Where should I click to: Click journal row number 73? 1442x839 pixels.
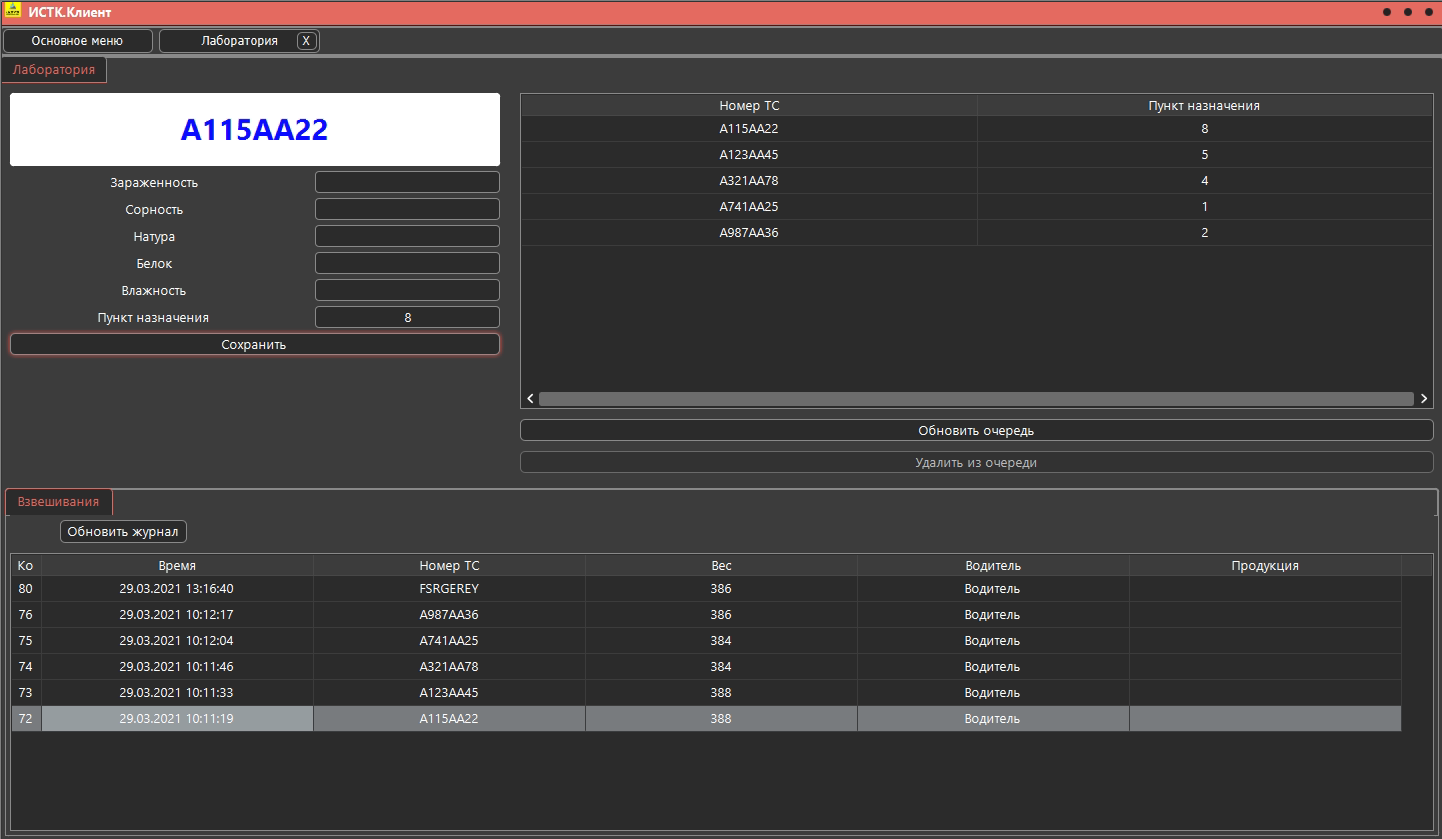coord(26,693)
